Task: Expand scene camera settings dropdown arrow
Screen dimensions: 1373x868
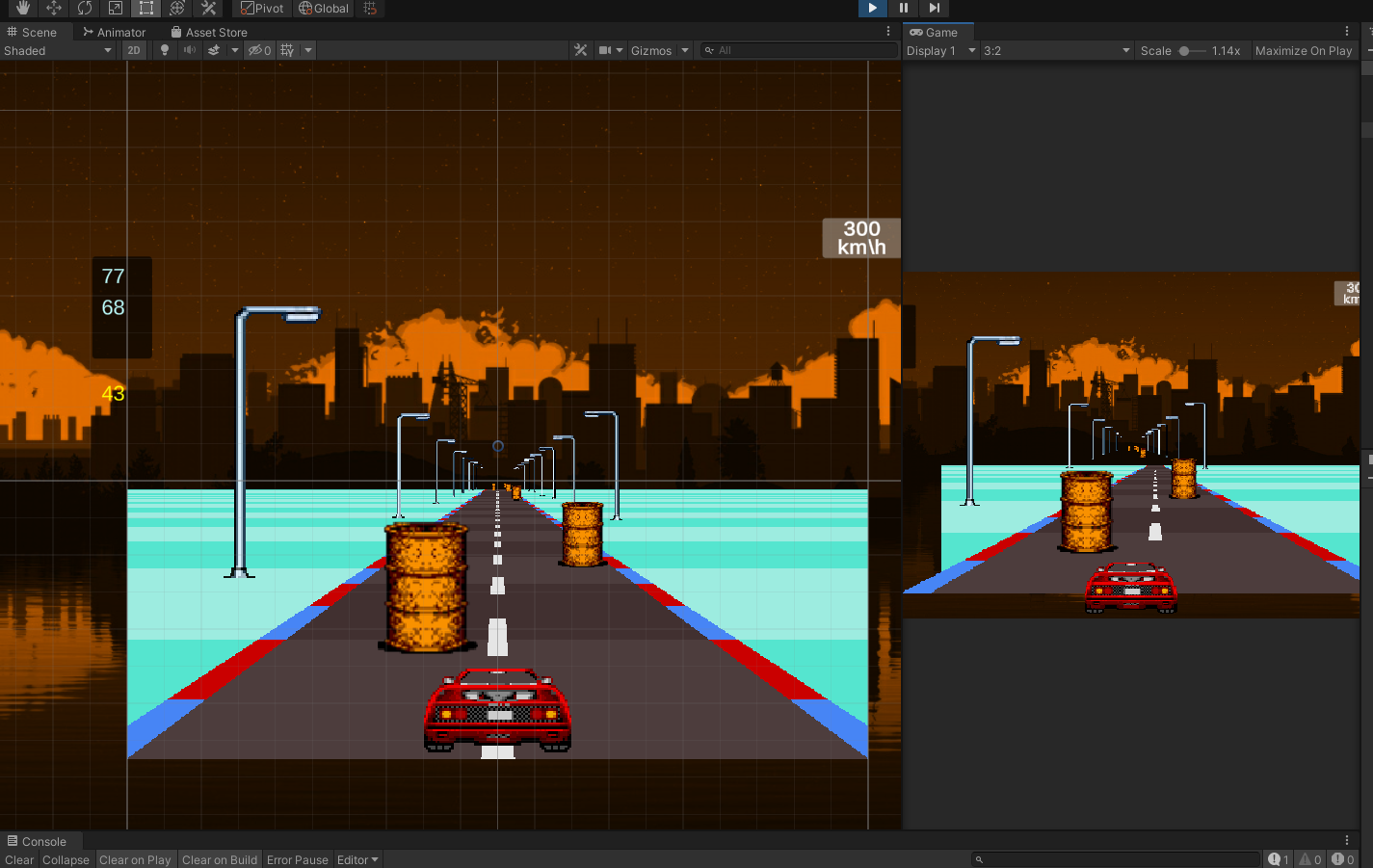Action: pyautogui.click(x=620, y=50)
